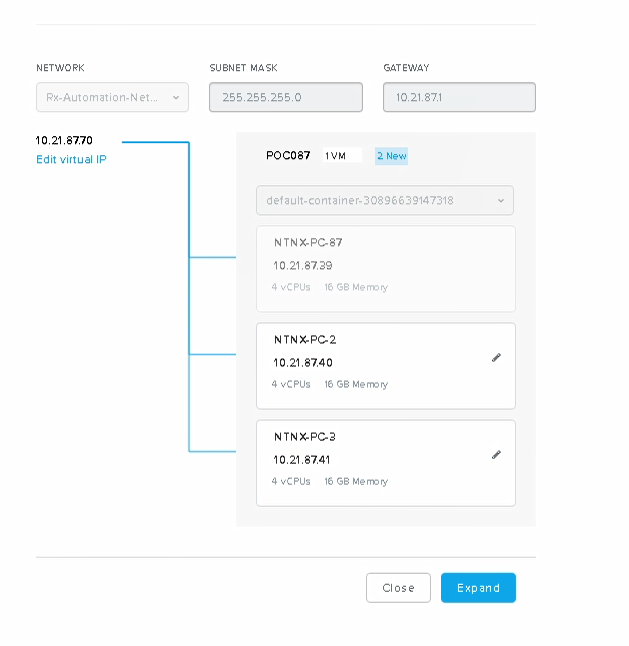This screenshot has height=646, width=629.
Task: Click the virtual IP address 10.21.87.70
Action: (64, 141)
